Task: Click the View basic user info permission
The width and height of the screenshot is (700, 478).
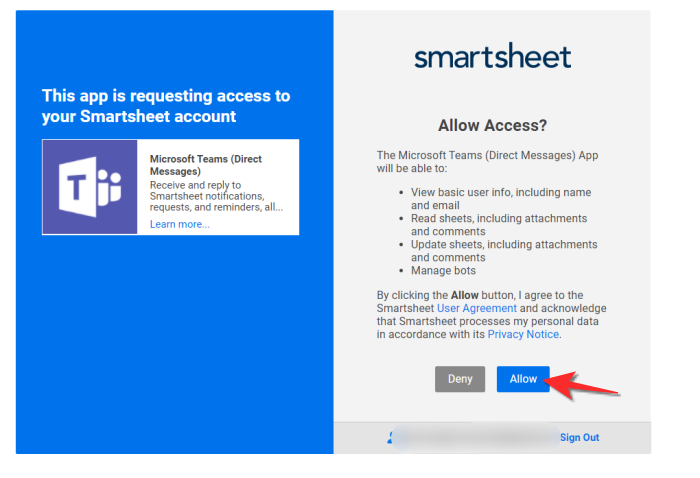Action: pos(501,199)
